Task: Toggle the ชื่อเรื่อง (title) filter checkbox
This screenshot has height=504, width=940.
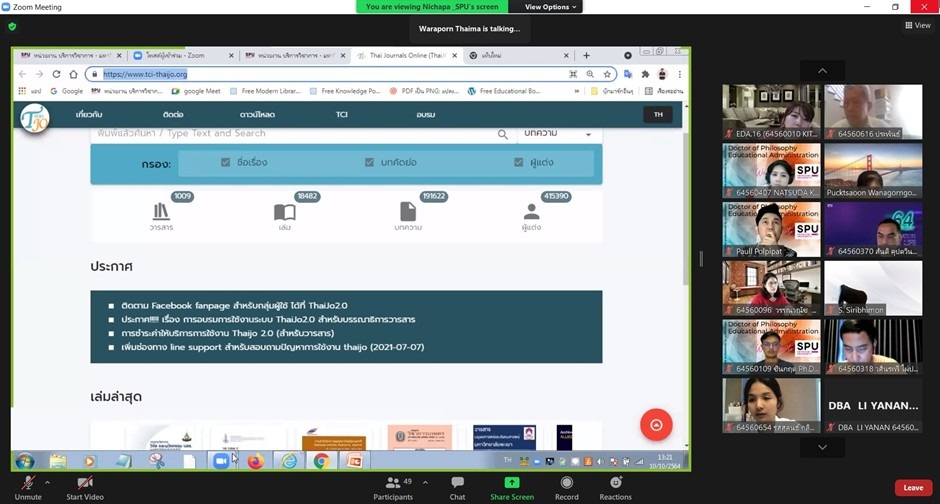Action: point(225,162)
